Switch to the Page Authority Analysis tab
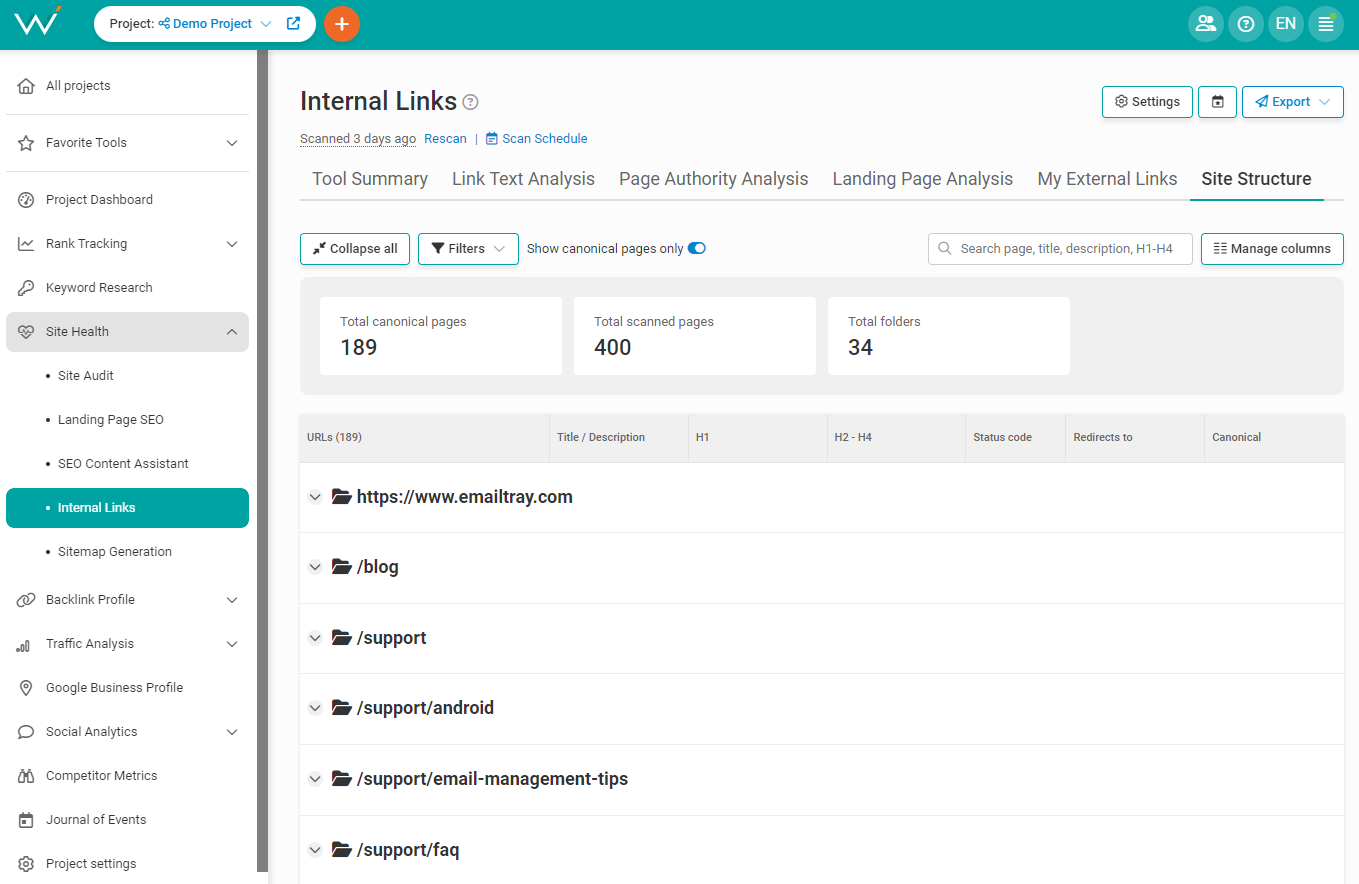 (714, 179)
